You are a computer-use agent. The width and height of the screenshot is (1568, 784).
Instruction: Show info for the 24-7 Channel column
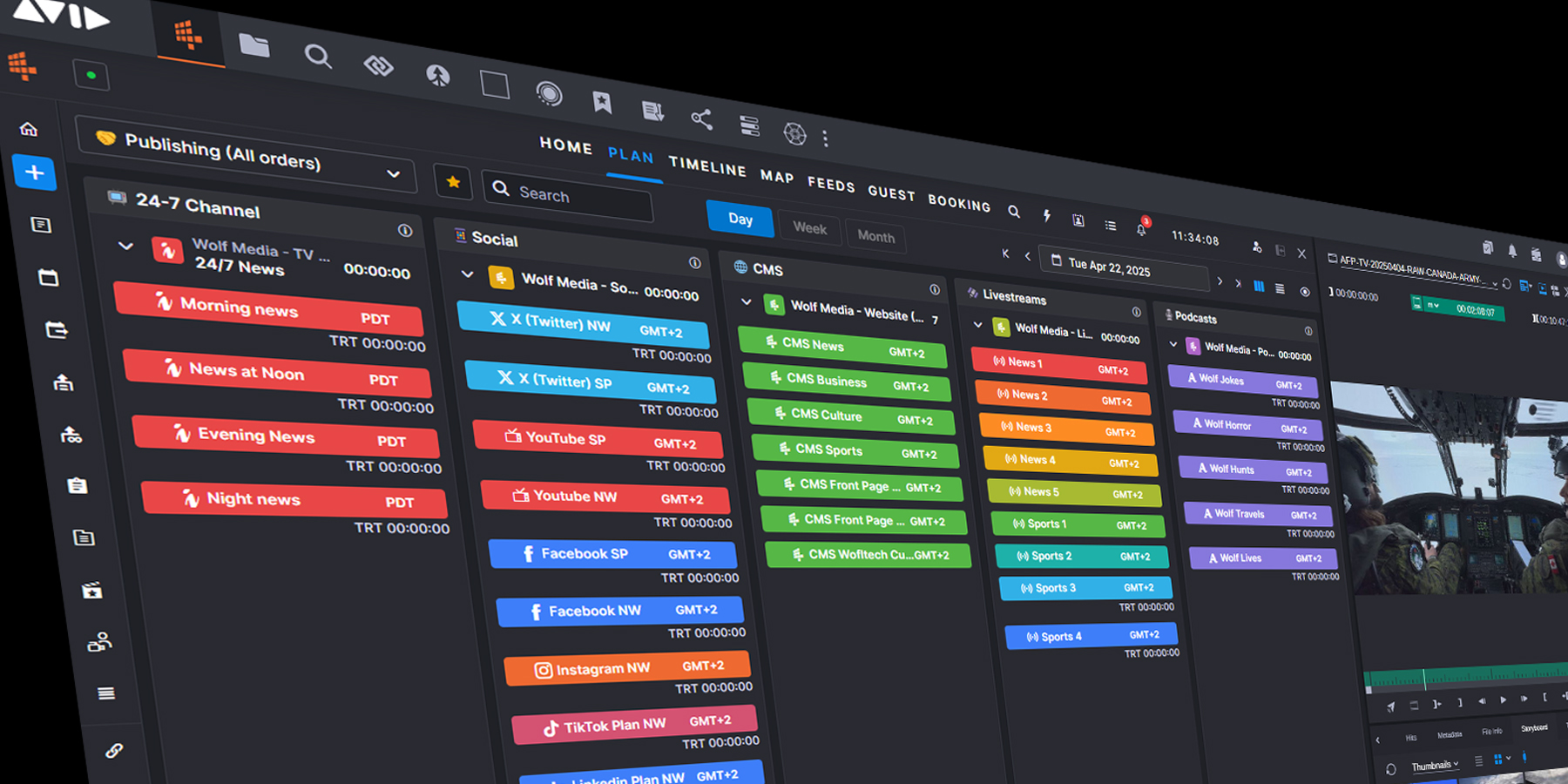coord(405,230)
